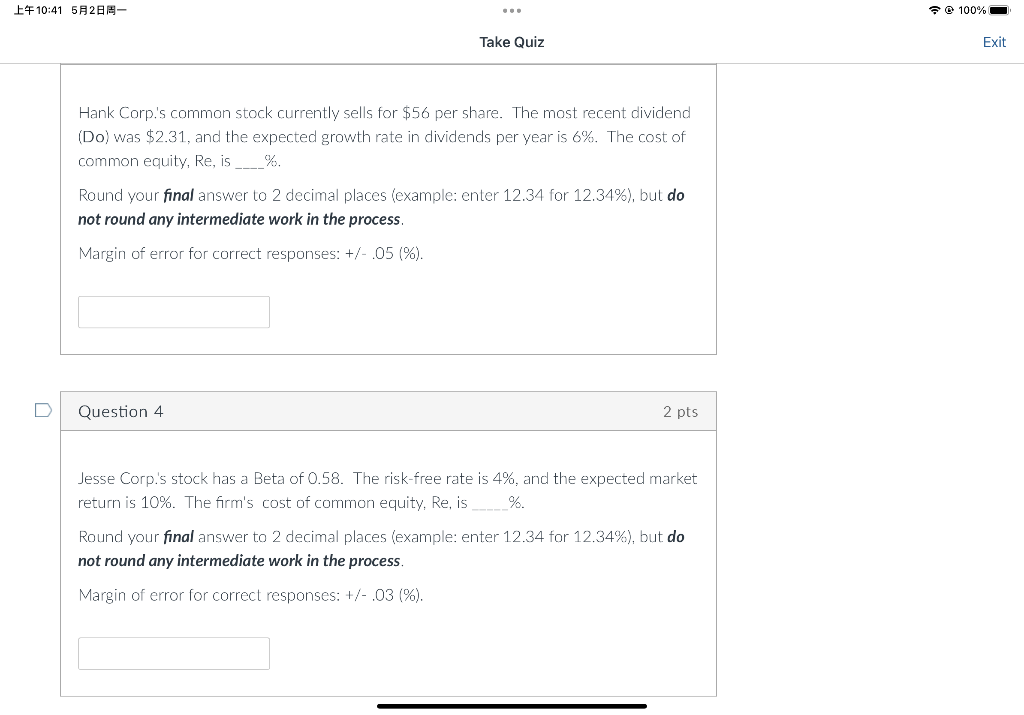Tap the 100% battery percentage text
This screenshot has height=715, width=1024.
972,10
